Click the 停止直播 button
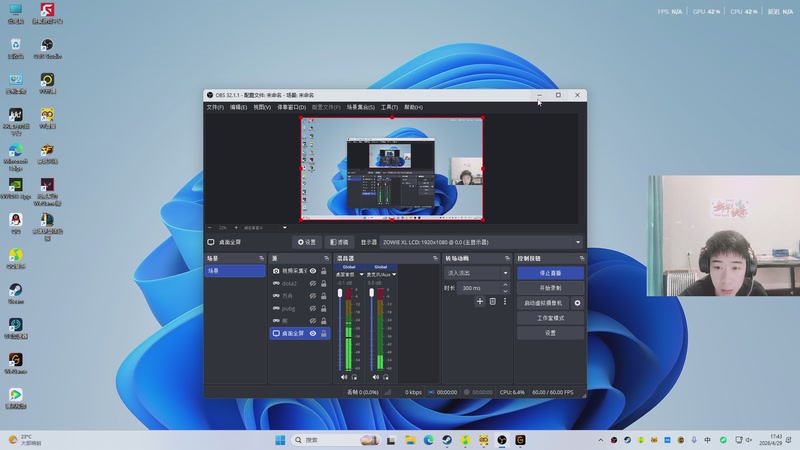800x450 pixels. 550,273
